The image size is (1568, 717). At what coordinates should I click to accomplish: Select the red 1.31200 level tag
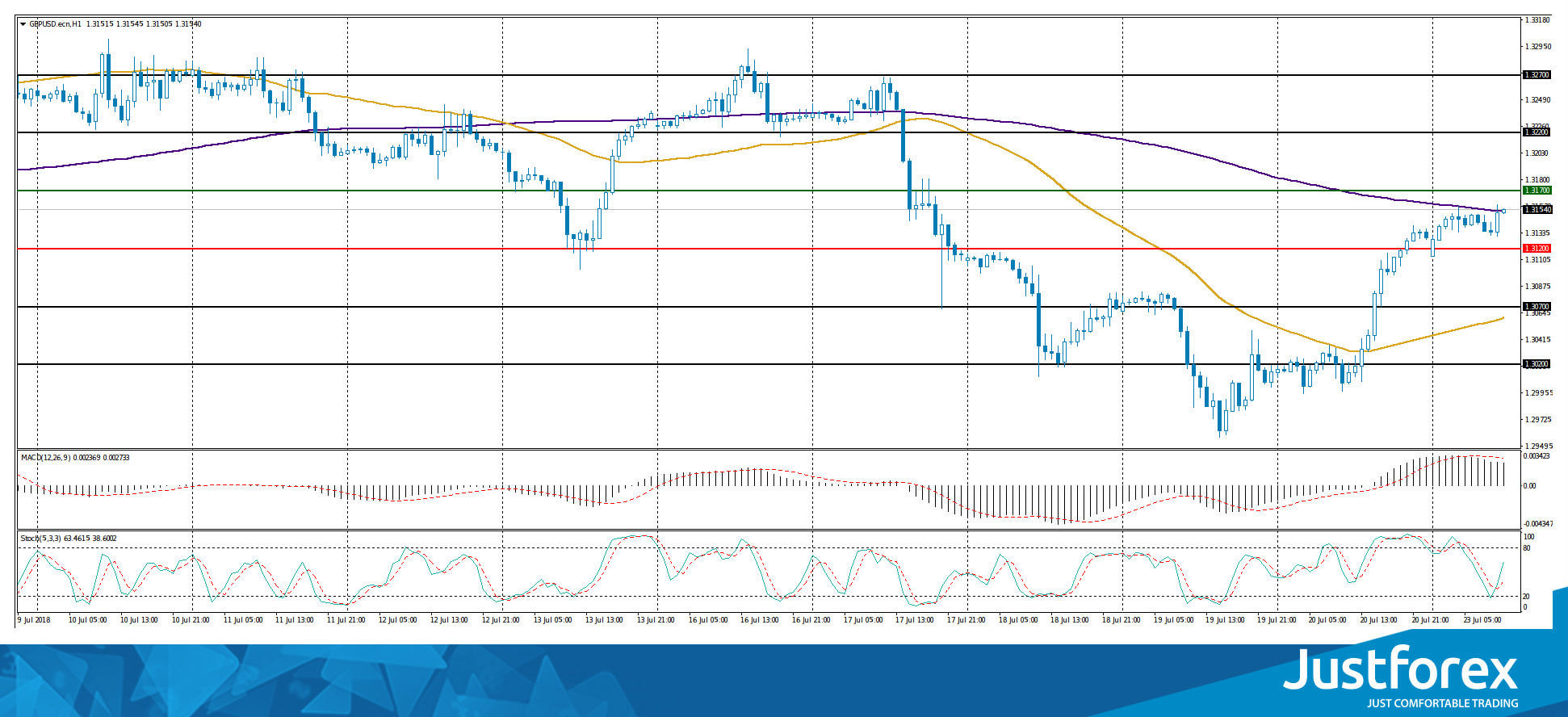coord(1537,249)
